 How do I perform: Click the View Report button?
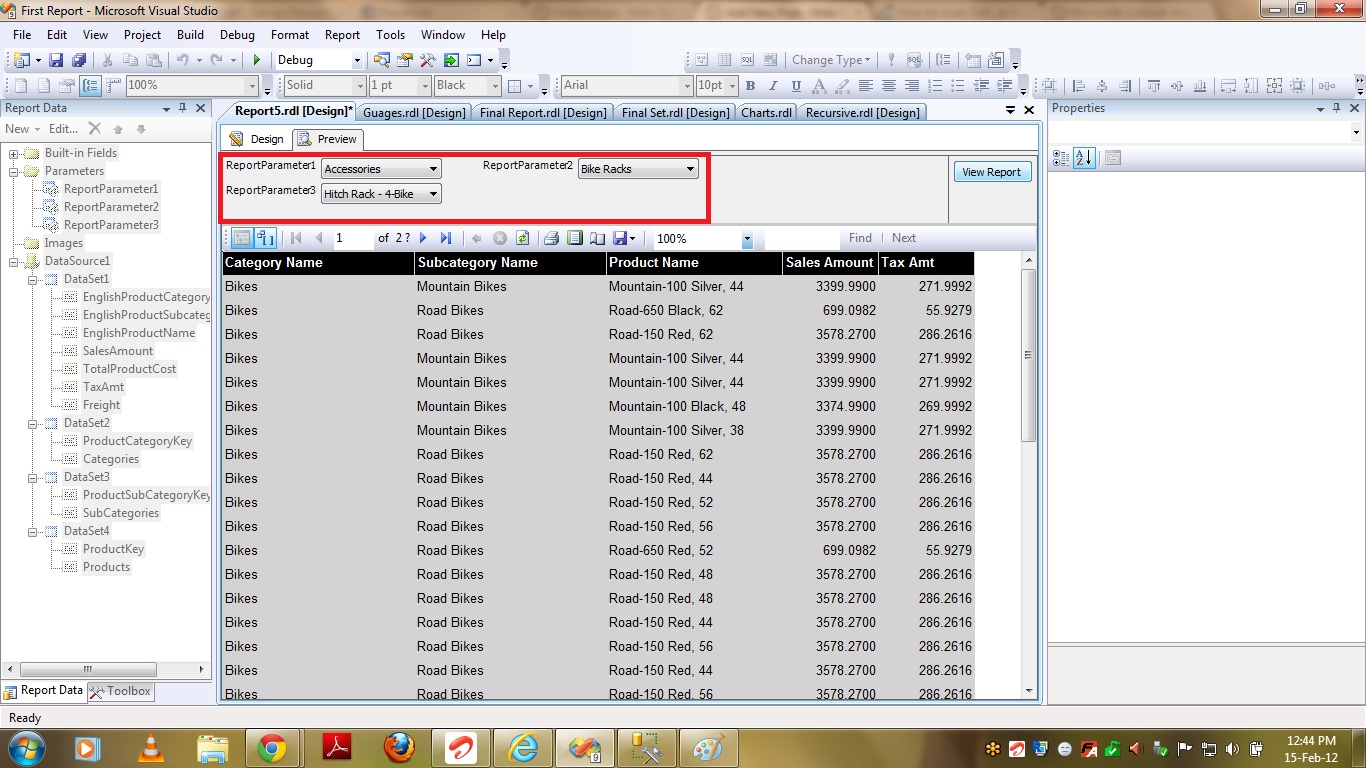pyautogui.click(x=990, y=172)
